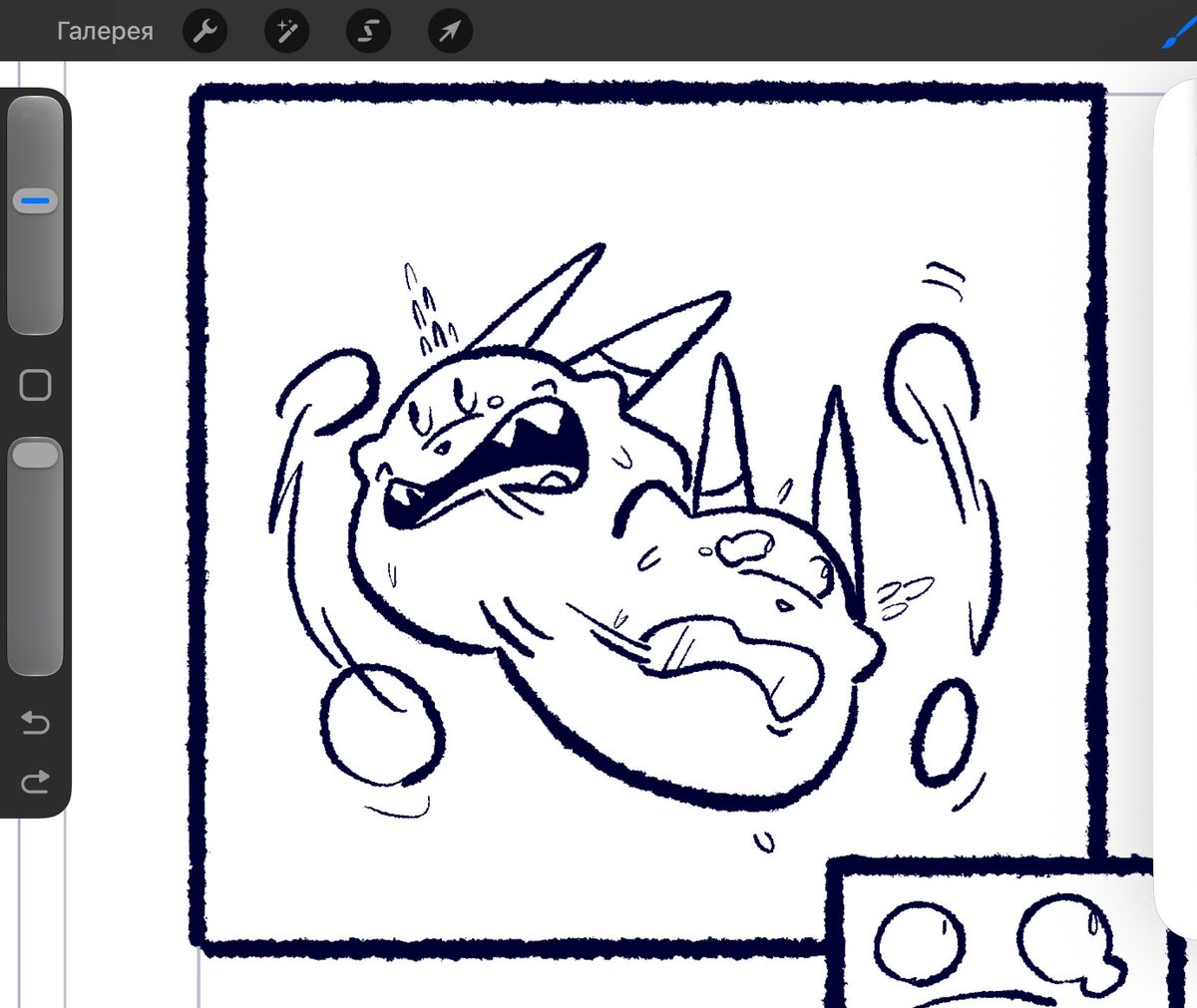Image resolution: width=1197 pixels, height=1008 pixels.
Task: Adjust the brush size slider handle
Action: click(x=35, y=201)
